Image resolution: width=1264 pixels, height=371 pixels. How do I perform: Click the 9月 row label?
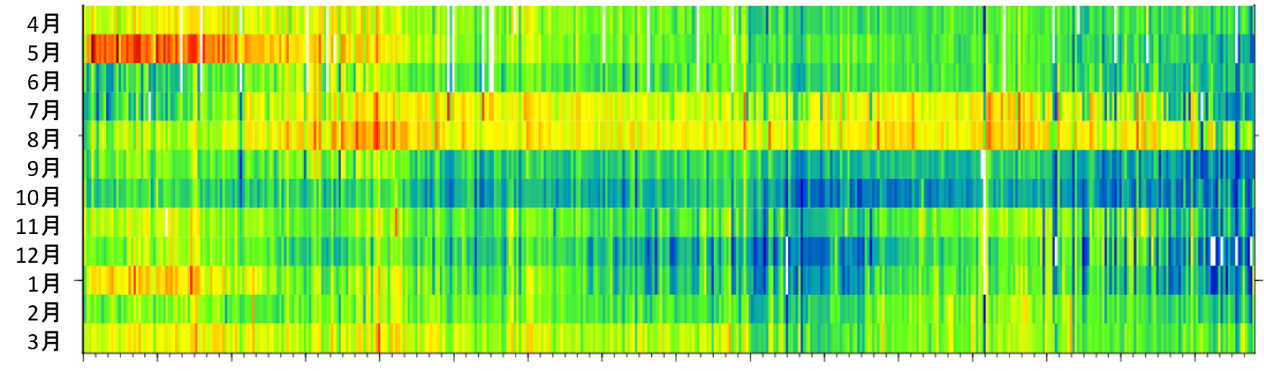coord(44,167)
